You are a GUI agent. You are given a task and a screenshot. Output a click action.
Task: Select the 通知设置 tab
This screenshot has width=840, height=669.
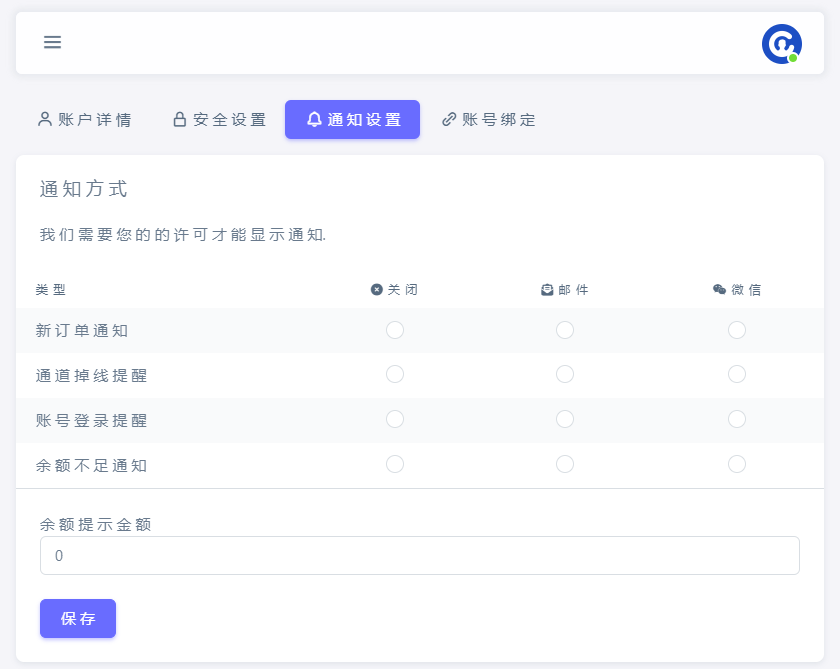point(352,120)
